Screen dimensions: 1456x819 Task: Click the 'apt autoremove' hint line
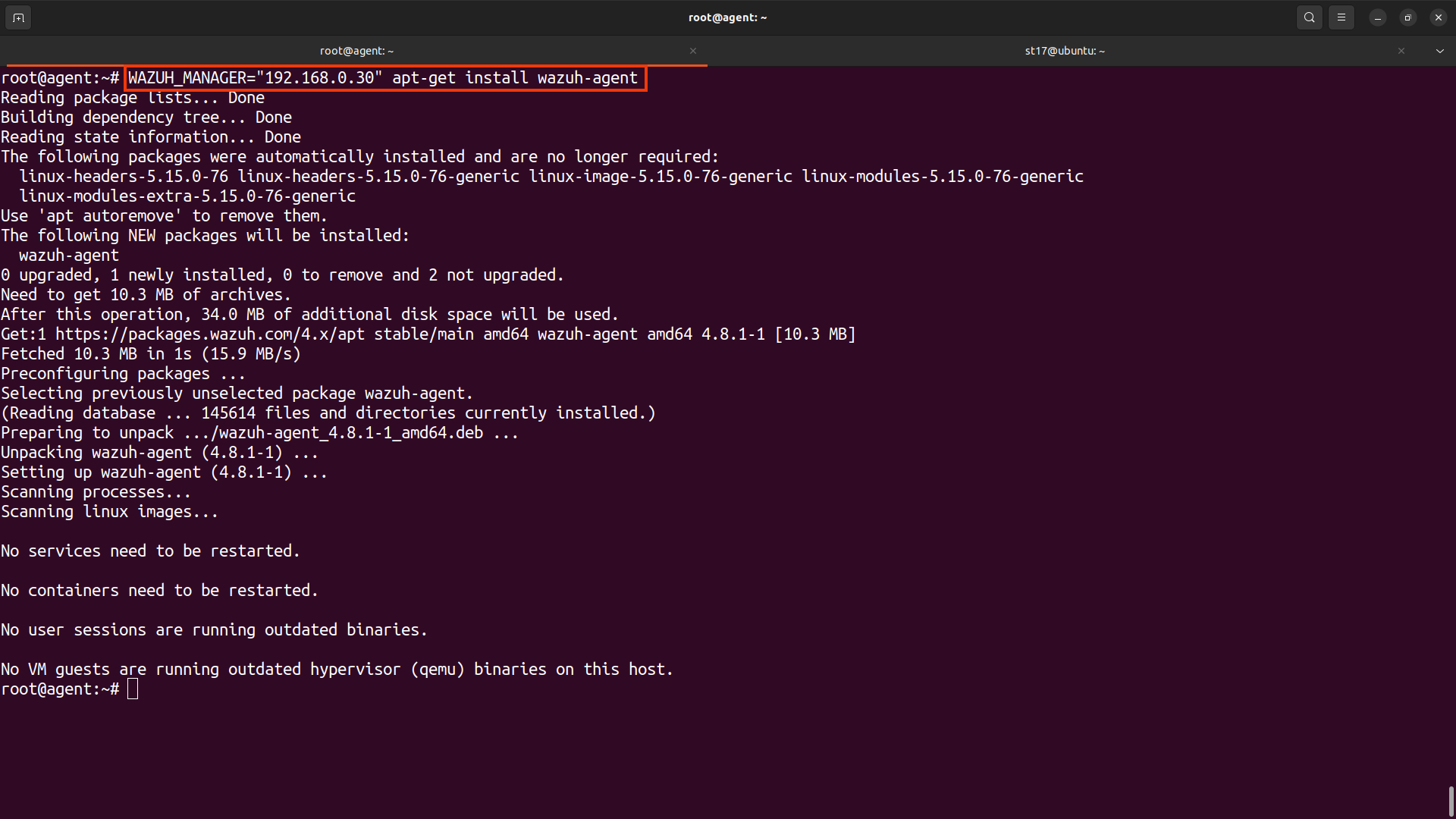[x=164, y=216]
